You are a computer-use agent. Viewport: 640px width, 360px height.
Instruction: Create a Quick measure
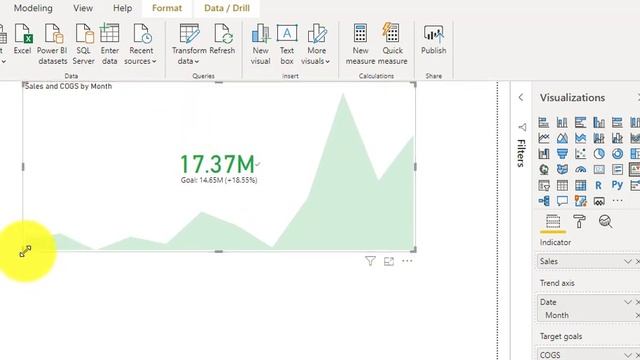pyautogui.click(x=392, y=44)
